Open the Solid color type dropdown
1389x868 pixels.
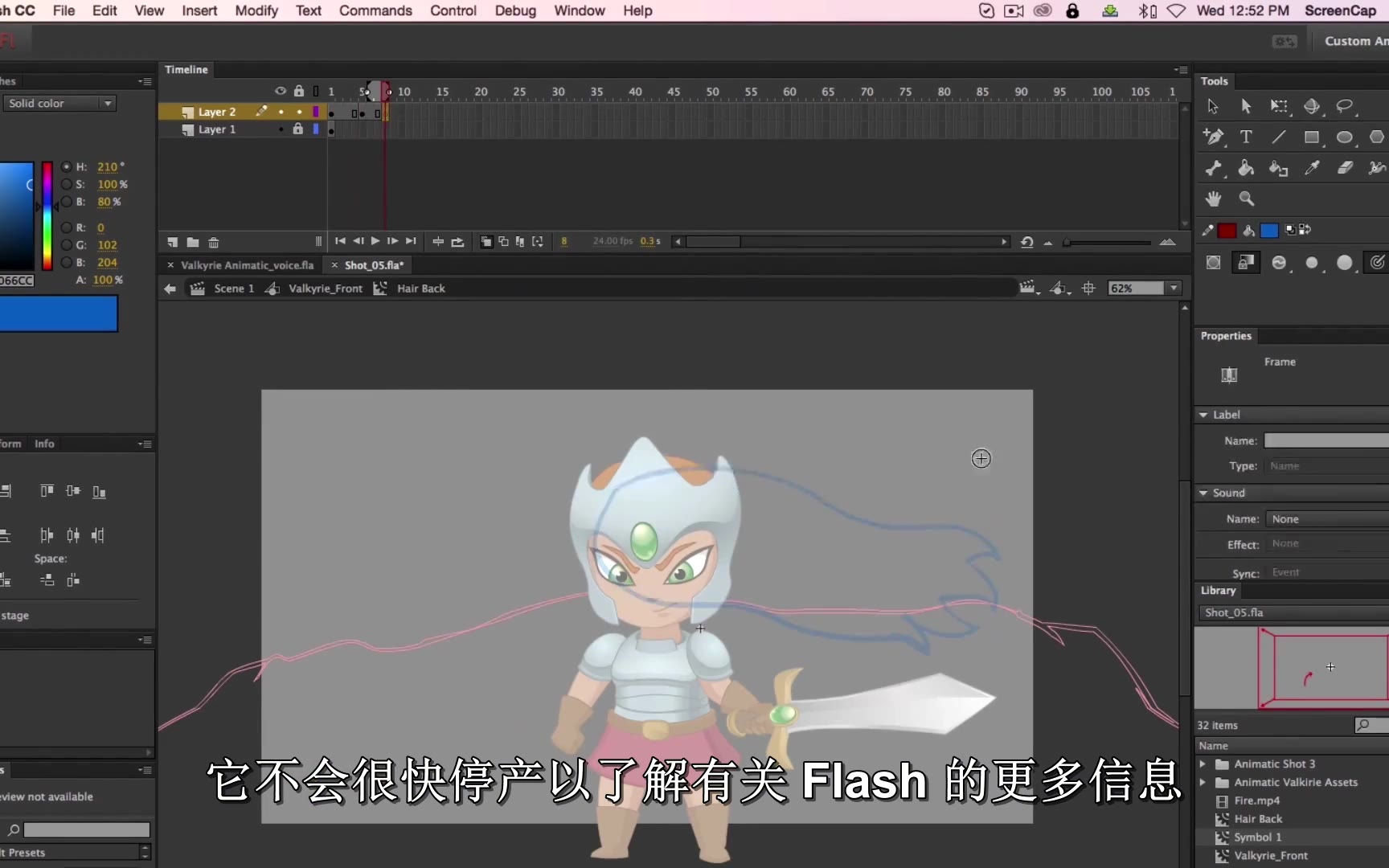[60, 104]
